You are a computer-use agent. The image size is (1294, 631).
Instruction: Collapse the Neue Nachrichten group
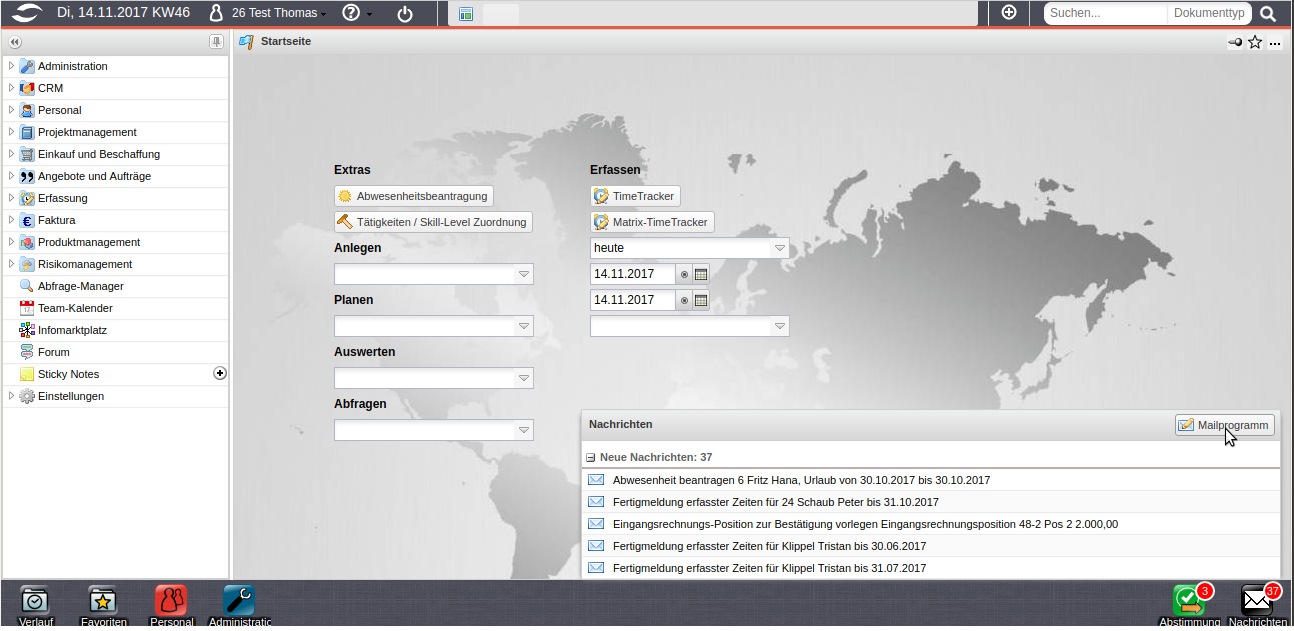pos(591,457)
